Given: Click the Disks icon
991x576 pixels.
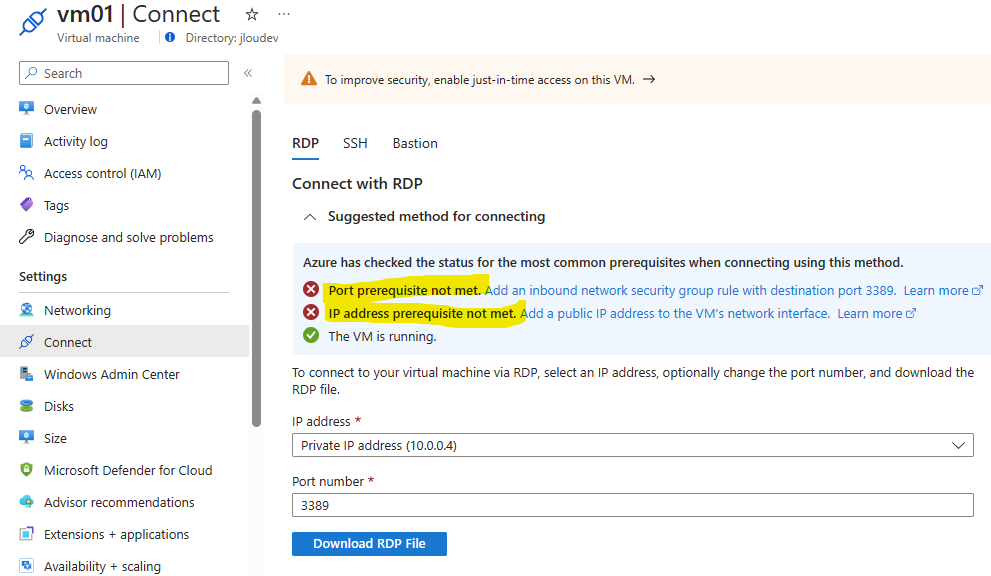Looking at the screenshot, I should click(x=27, y=406).
